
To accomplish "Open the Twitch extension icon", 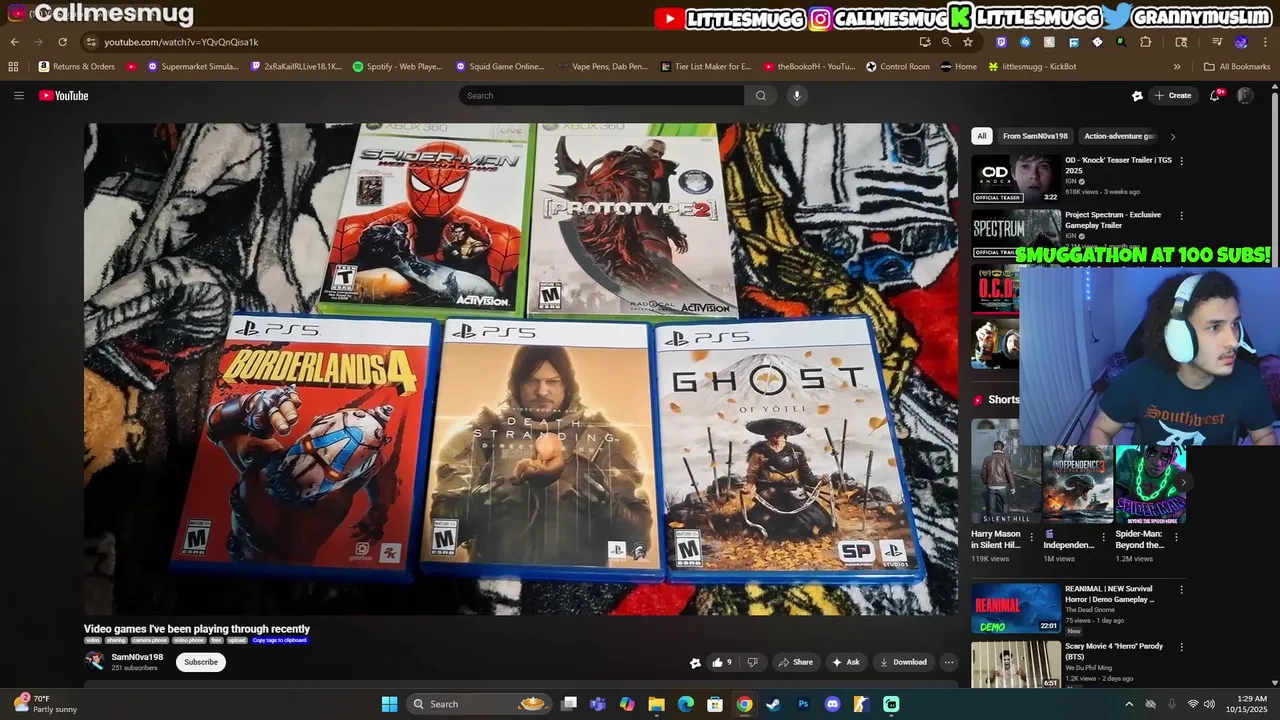I will (x=1001, y=42).
